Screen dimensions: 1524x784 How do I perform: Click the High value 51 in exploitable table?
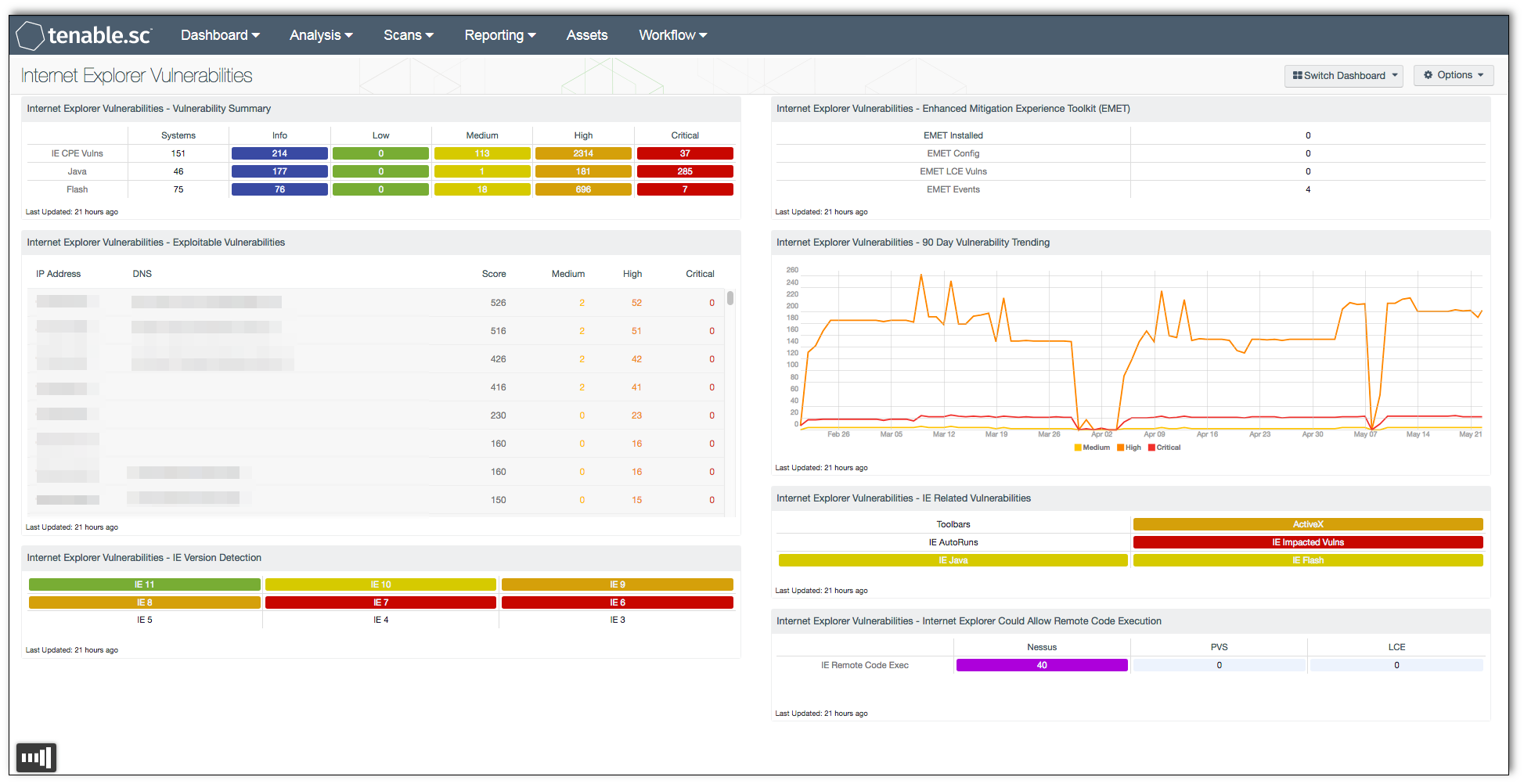(636, 331)
